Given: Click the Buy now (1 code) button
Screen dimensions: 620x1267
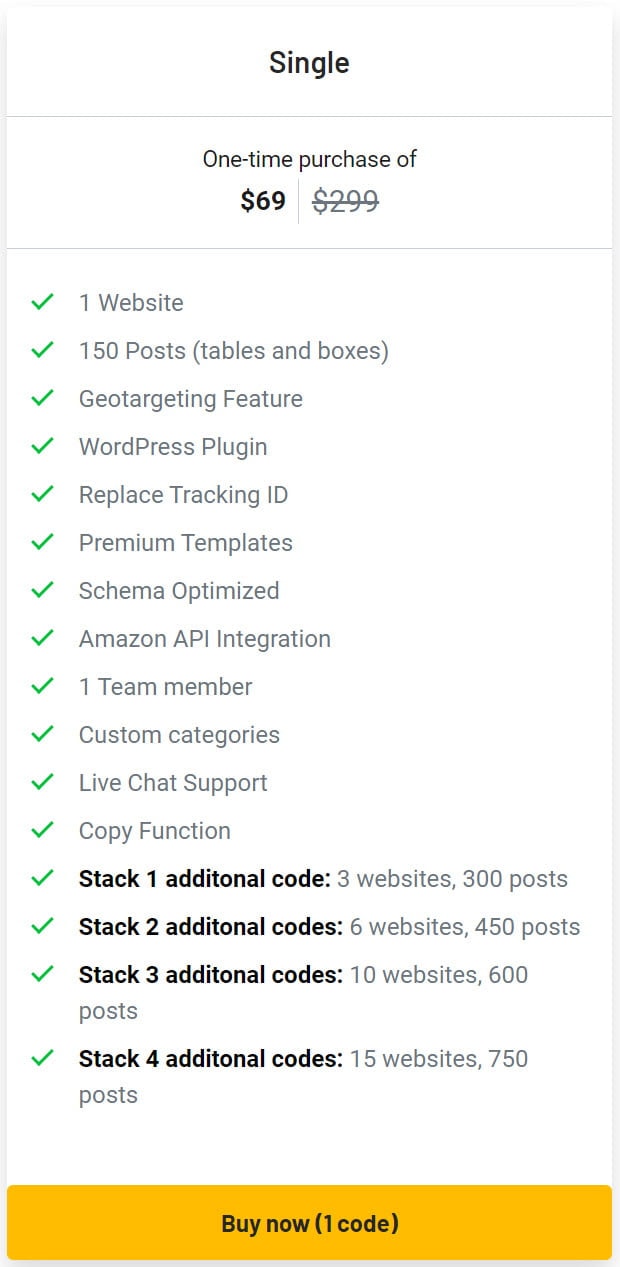Looking at the screenshot, I should coord(309,1223).
